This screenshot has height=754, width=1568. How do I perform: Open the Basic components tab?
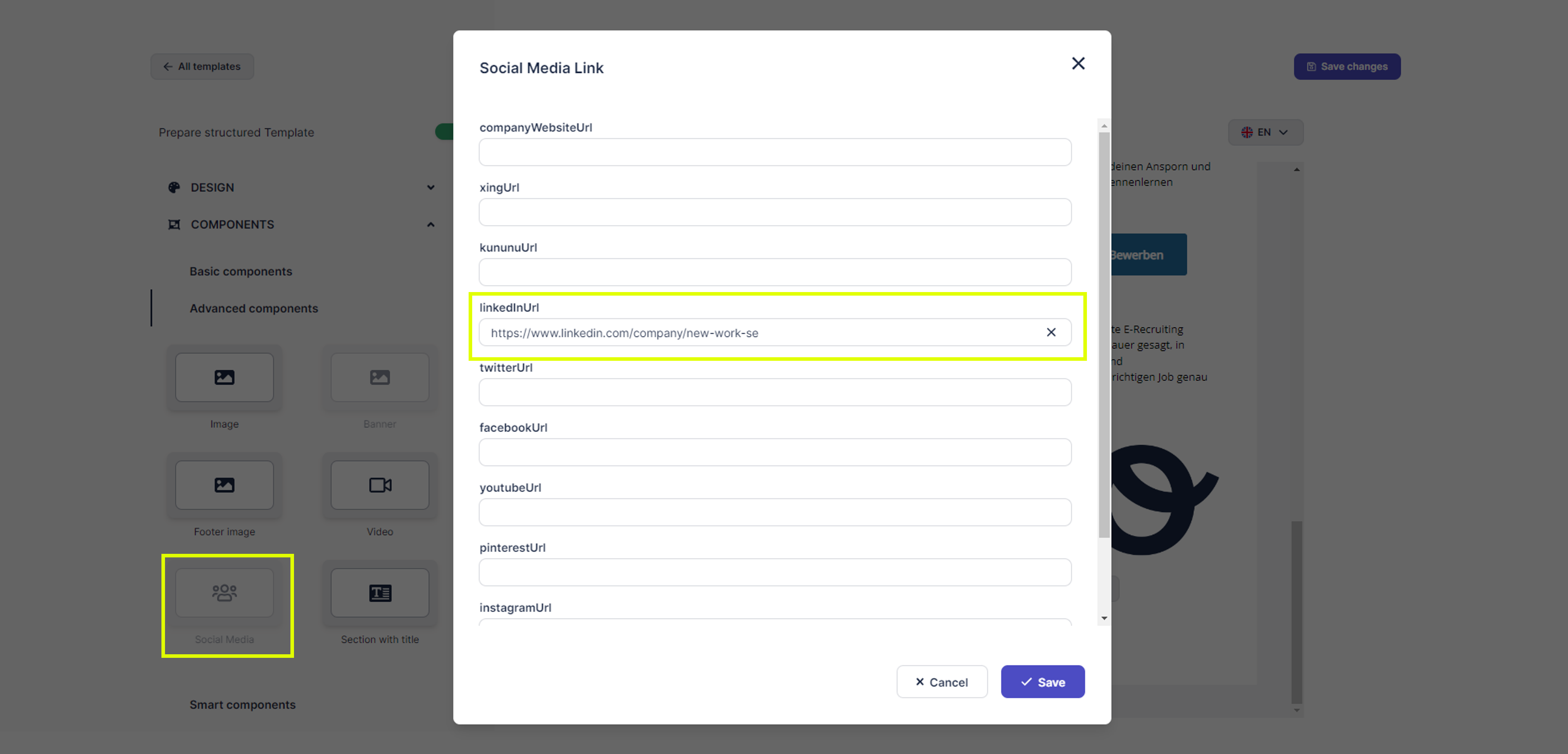click(241, 271)
